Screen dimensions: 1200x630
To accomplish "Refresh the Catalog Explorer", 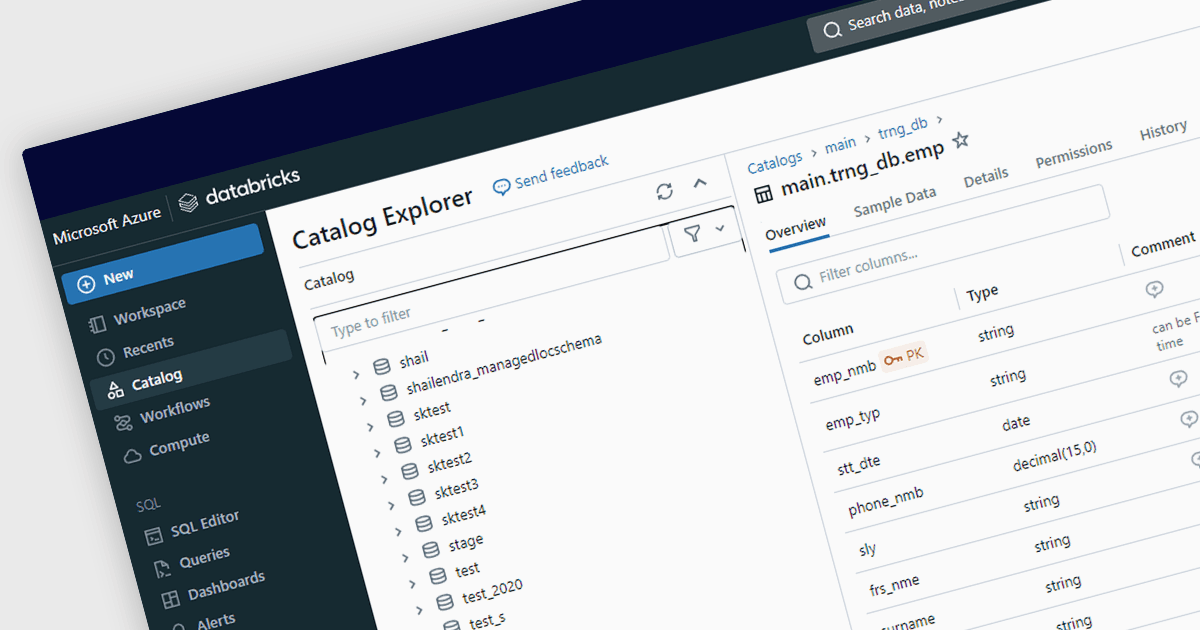I will pyautogui.click(x=664, y=191).
